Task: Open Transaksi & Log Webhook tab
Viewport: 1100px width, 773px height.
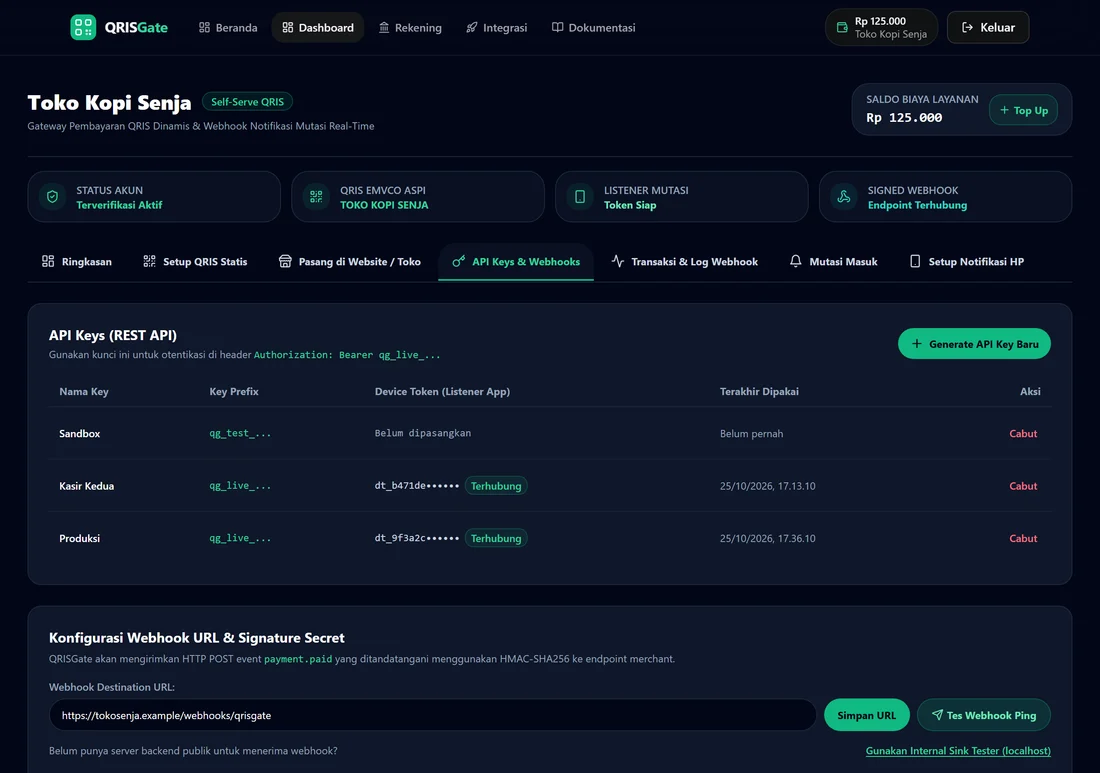Action: [684, 262]
